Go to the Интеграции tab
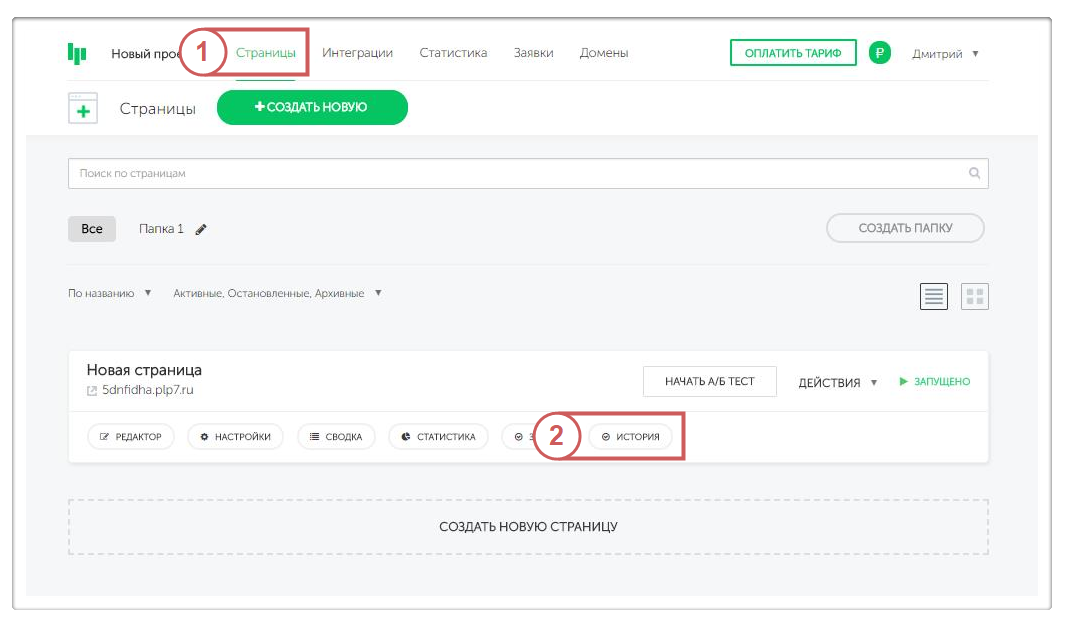This screenshot has width=1067, height=622. point(357,53)
